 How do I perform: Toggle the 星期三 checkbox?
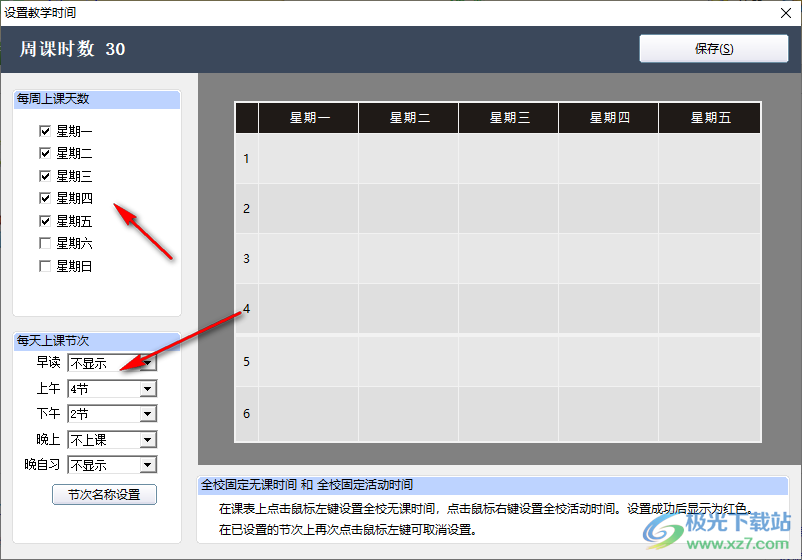[45, 176]
